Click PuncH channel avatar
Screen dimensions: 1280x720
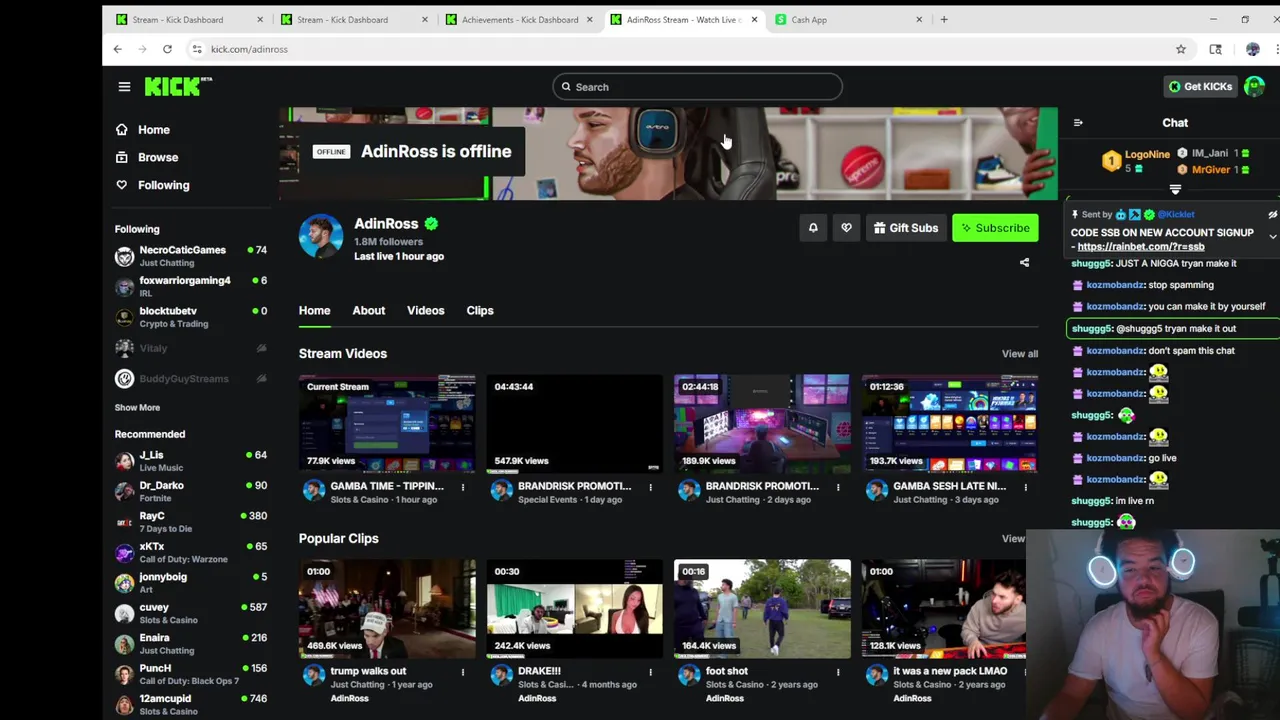pos(124,674)
